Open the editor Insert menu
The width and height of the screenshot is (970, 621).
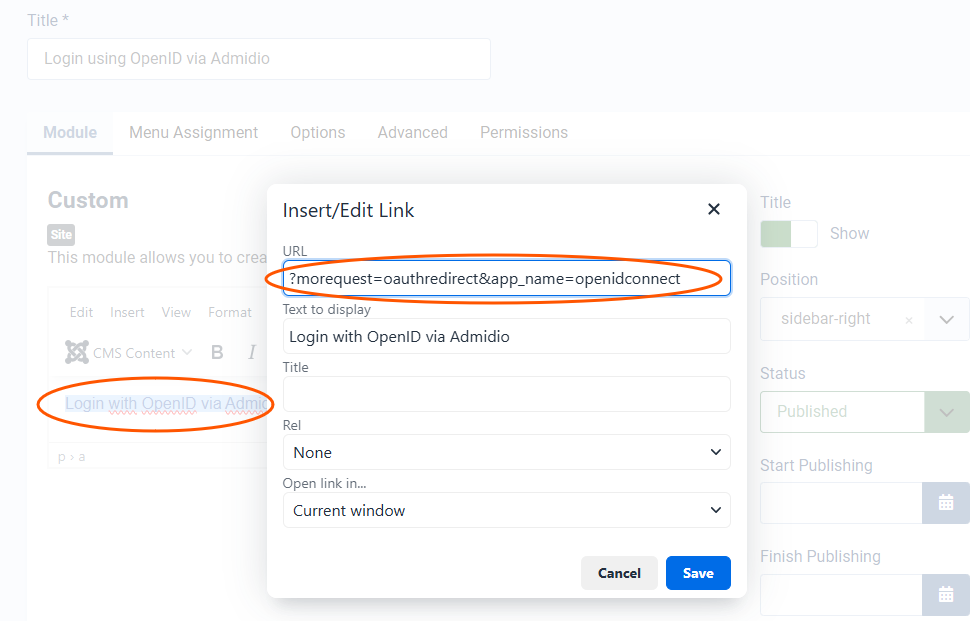click(x=127, y=312)
